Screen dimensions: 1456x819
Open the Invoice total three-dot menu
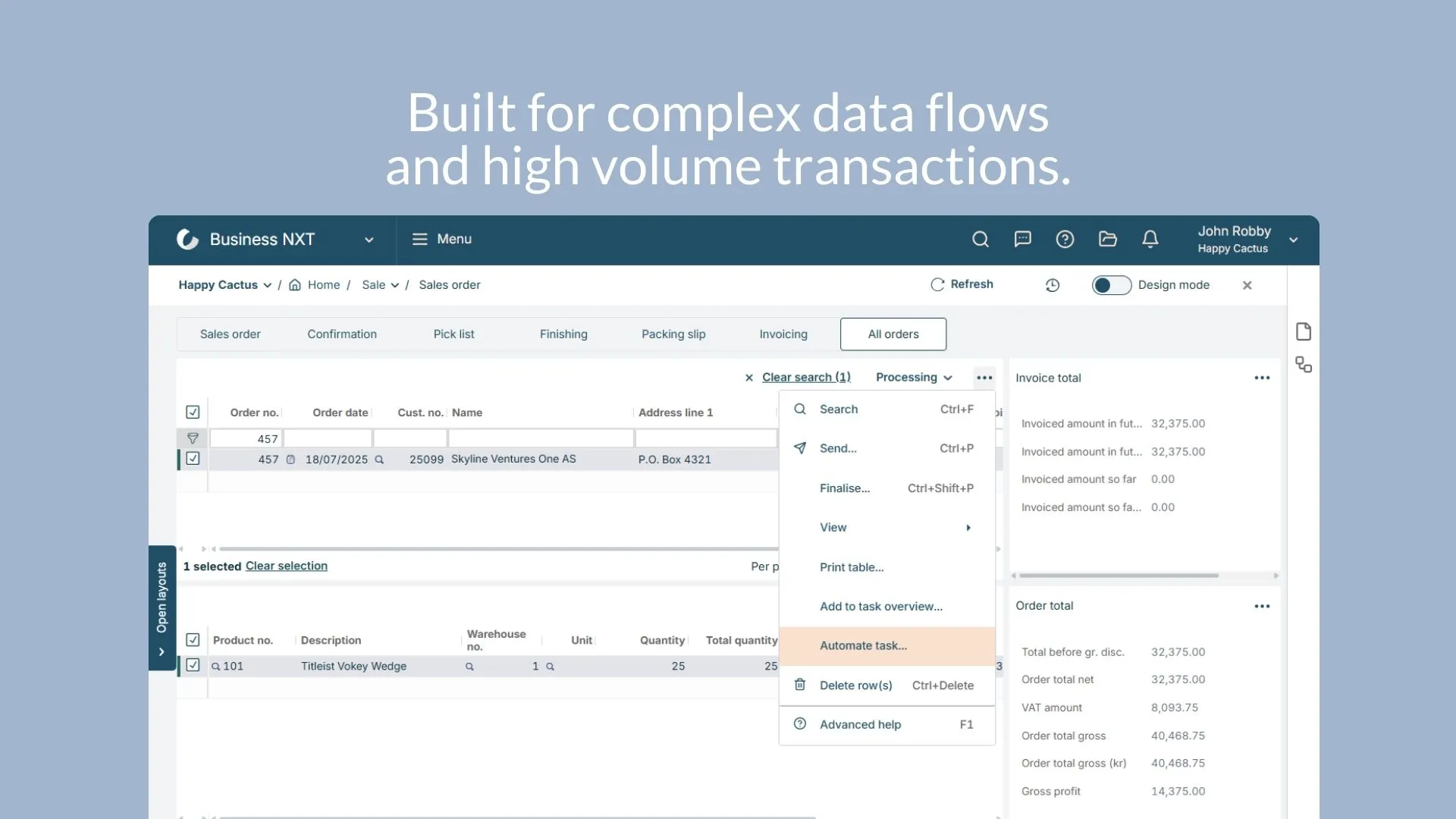click(1261, 378)
